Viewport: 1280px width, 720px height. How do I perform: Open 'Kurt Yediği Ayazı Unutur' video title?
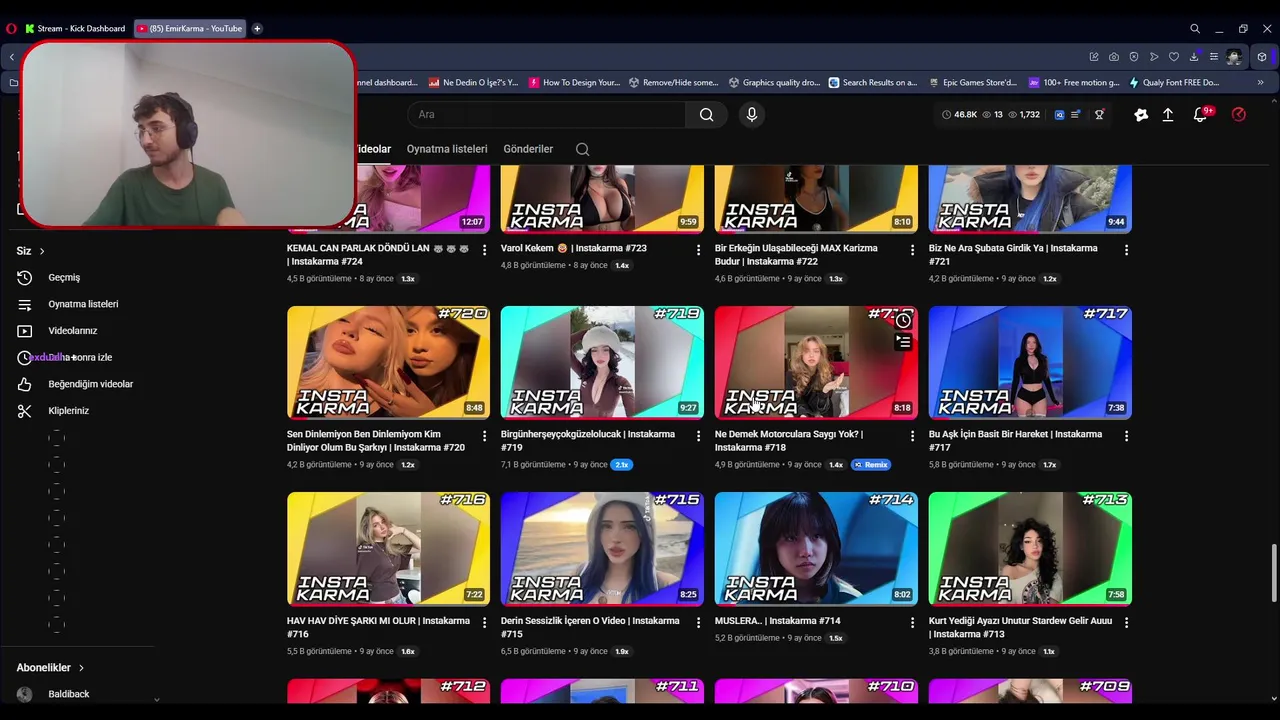coord(1020,627)
